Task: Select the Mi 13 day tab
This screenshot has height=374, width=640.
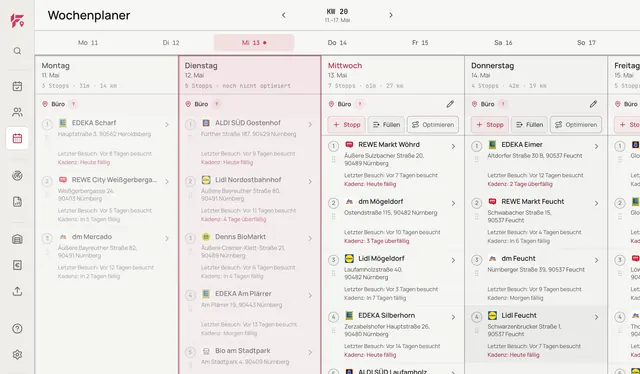Action: coord(254,42)
